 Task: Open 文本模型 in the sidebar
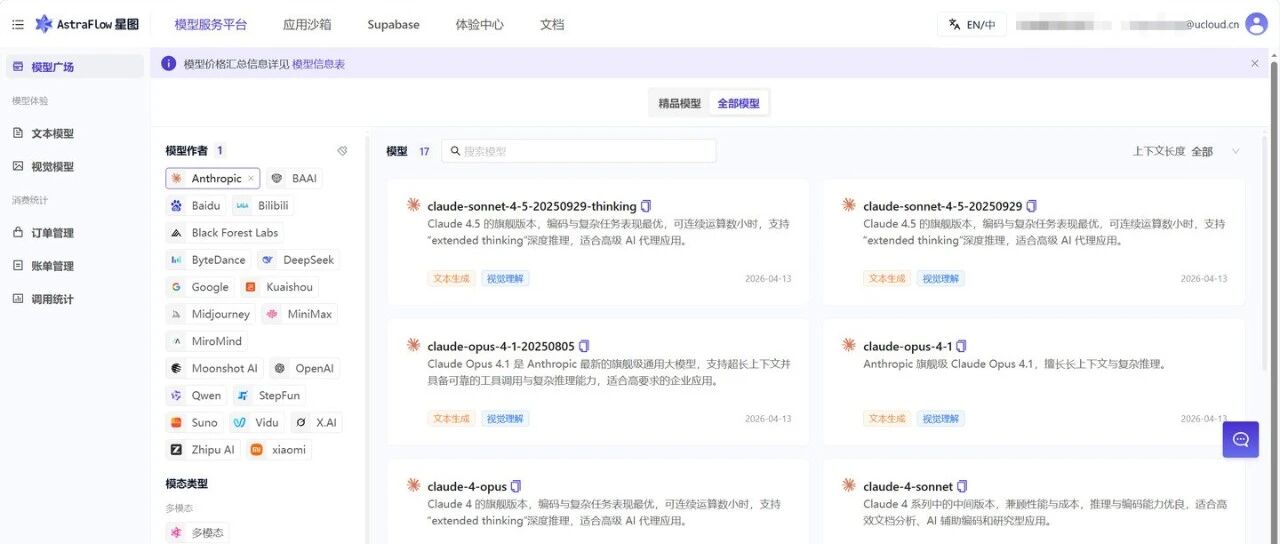[x=75, y=133]
